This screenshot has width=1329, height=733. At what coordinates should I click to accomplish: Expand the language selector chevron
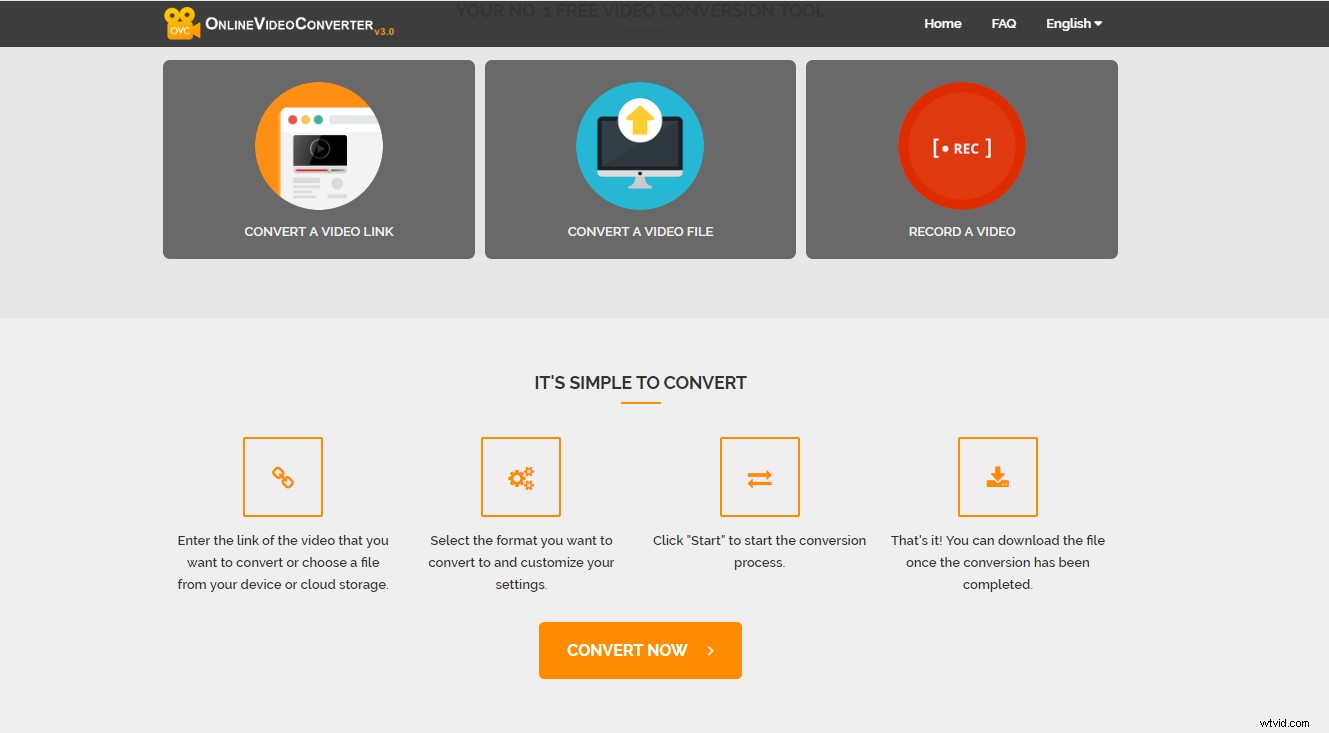coord(1100,23)
